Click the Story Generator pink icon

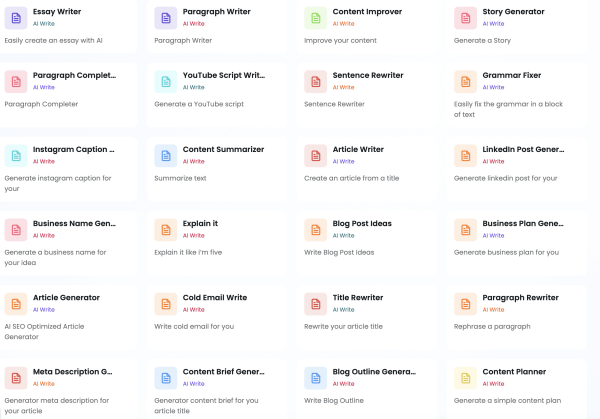(466, 18)
